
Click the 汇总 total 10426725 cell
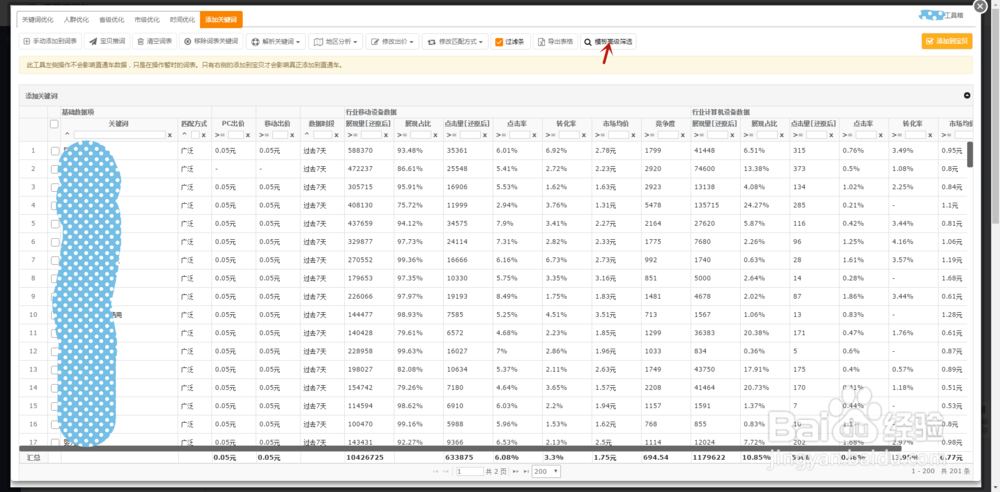click(369, 458)
